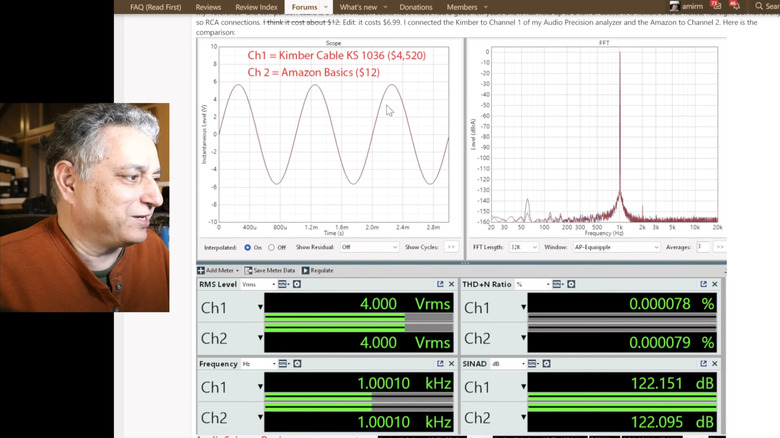Open the inbox envelope icon in header
This screenshot has height=438, width=780.
point(716,6)
